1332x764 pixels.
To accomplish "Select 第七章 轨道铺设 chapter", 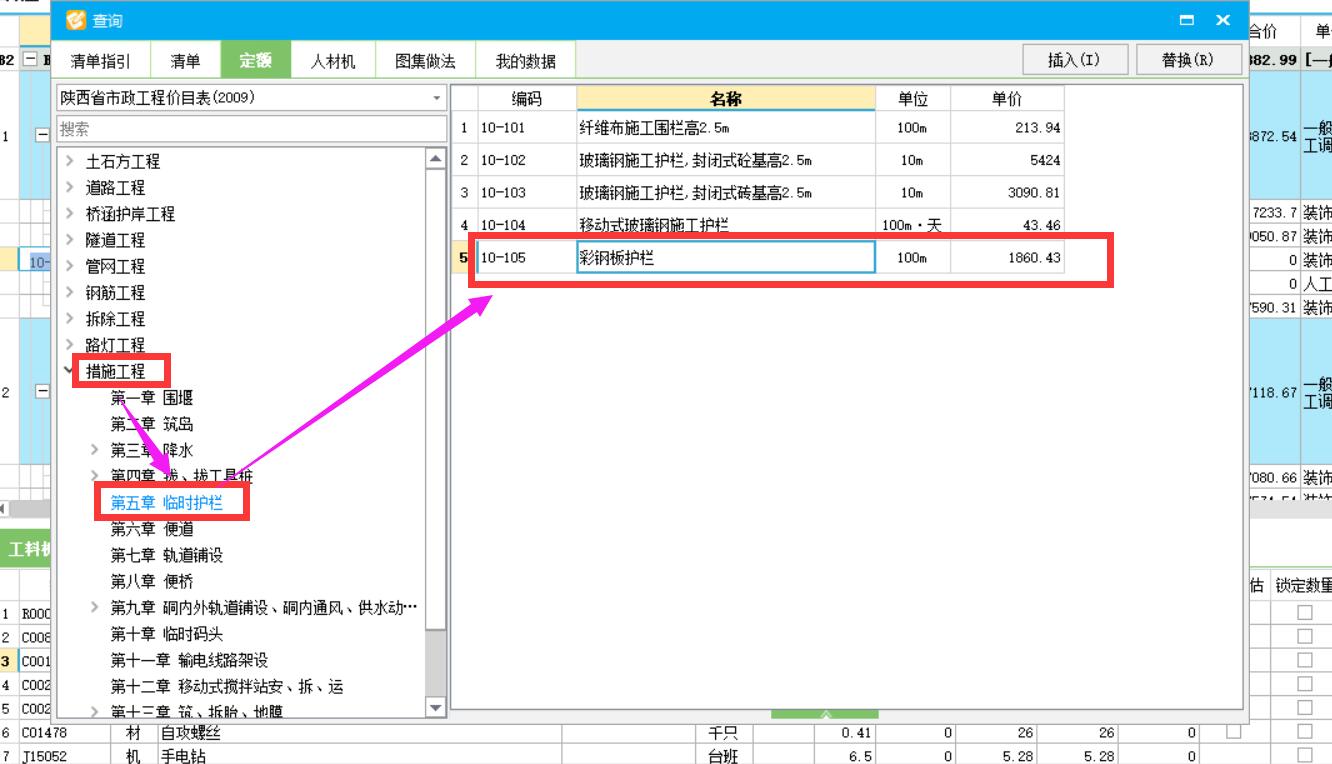I will (x=167, y=555).
